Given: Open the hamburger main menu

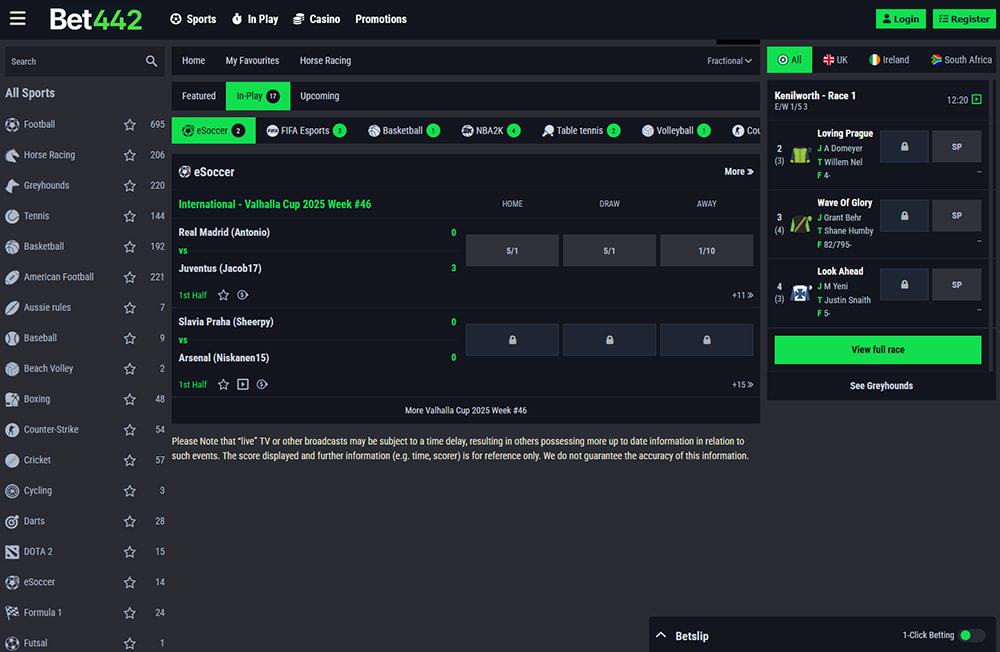Looking at the screenshot, I should [18, 19].
